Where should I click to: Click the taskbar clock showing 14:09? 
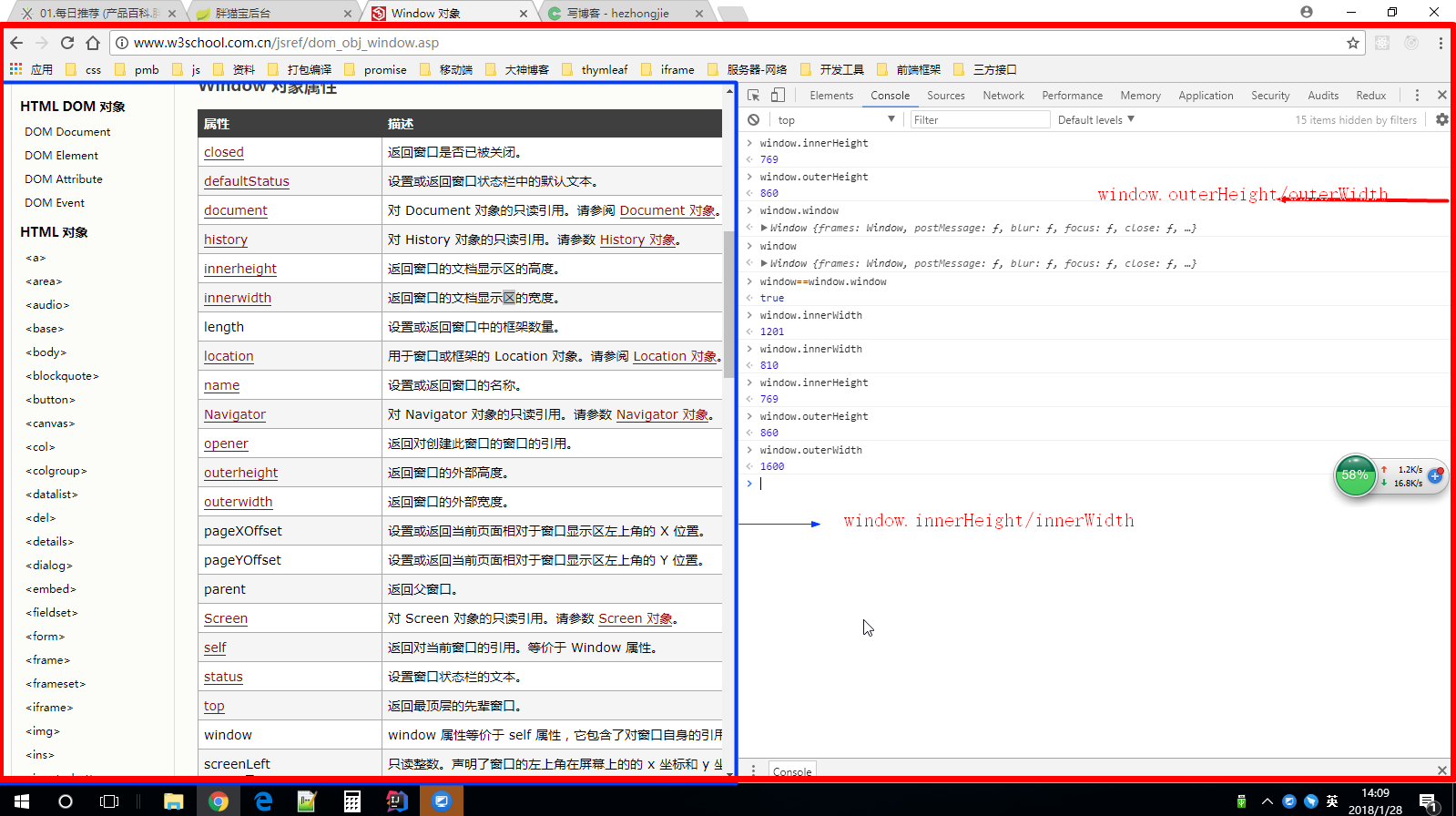(1375, 801)
